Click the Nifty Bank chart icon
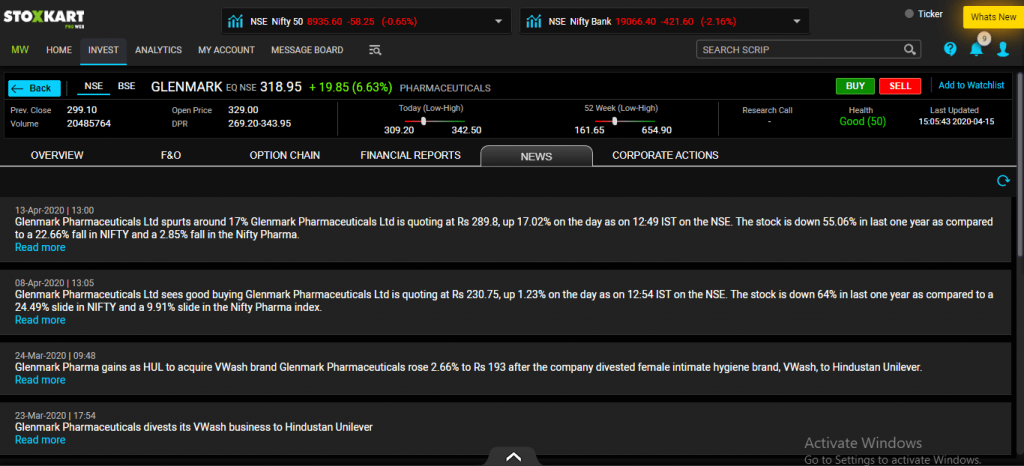Image resolution: width=1024 pixels, height=466 pixels. pos(534,21)
